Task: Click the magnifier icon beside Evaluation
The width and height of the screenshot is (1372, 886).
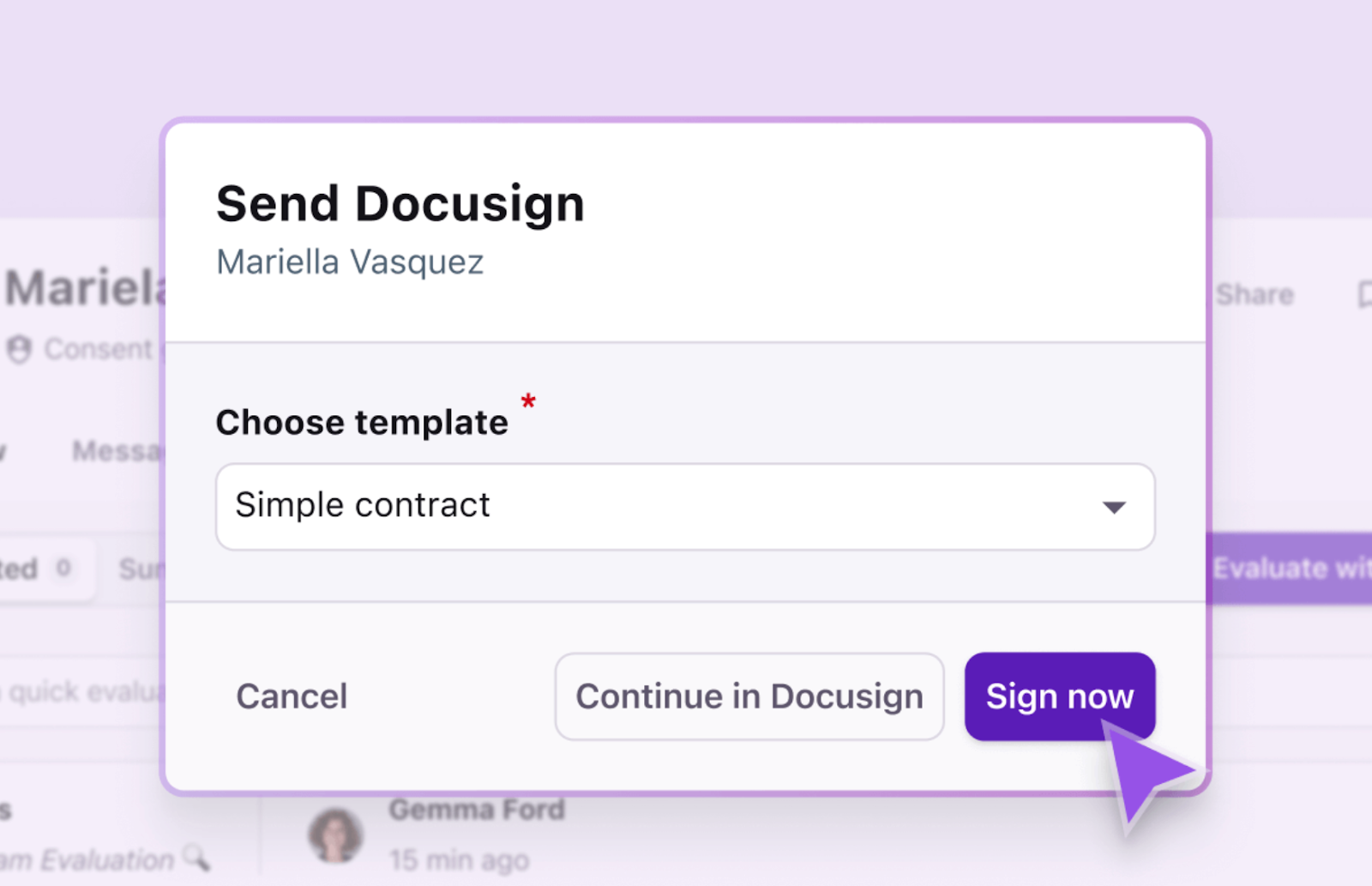Action: pyautogui.click(x=197, y=856)
